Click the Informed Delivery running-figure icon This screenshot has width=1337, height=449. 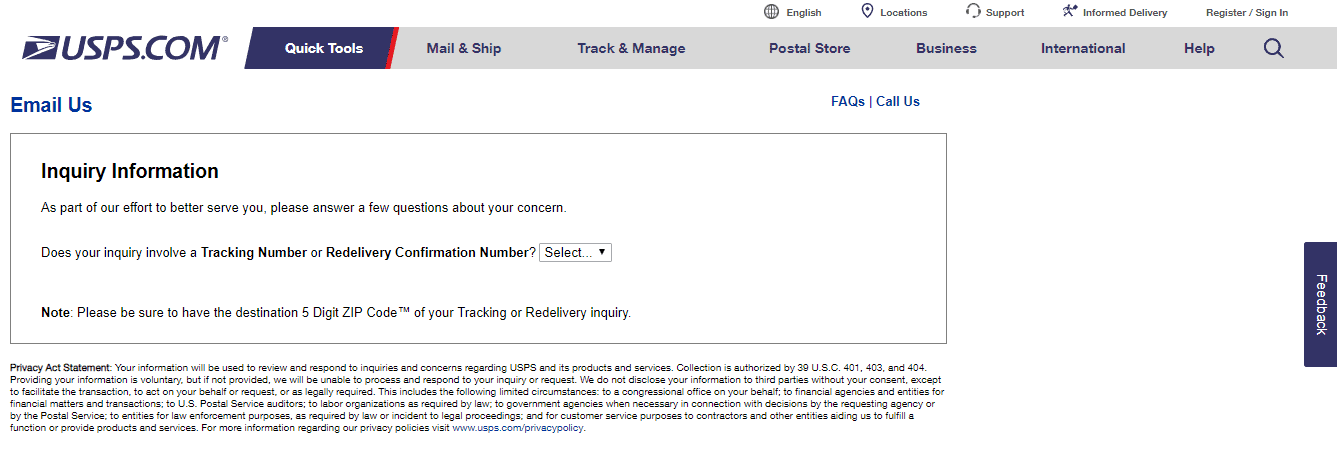[1069, 11]
